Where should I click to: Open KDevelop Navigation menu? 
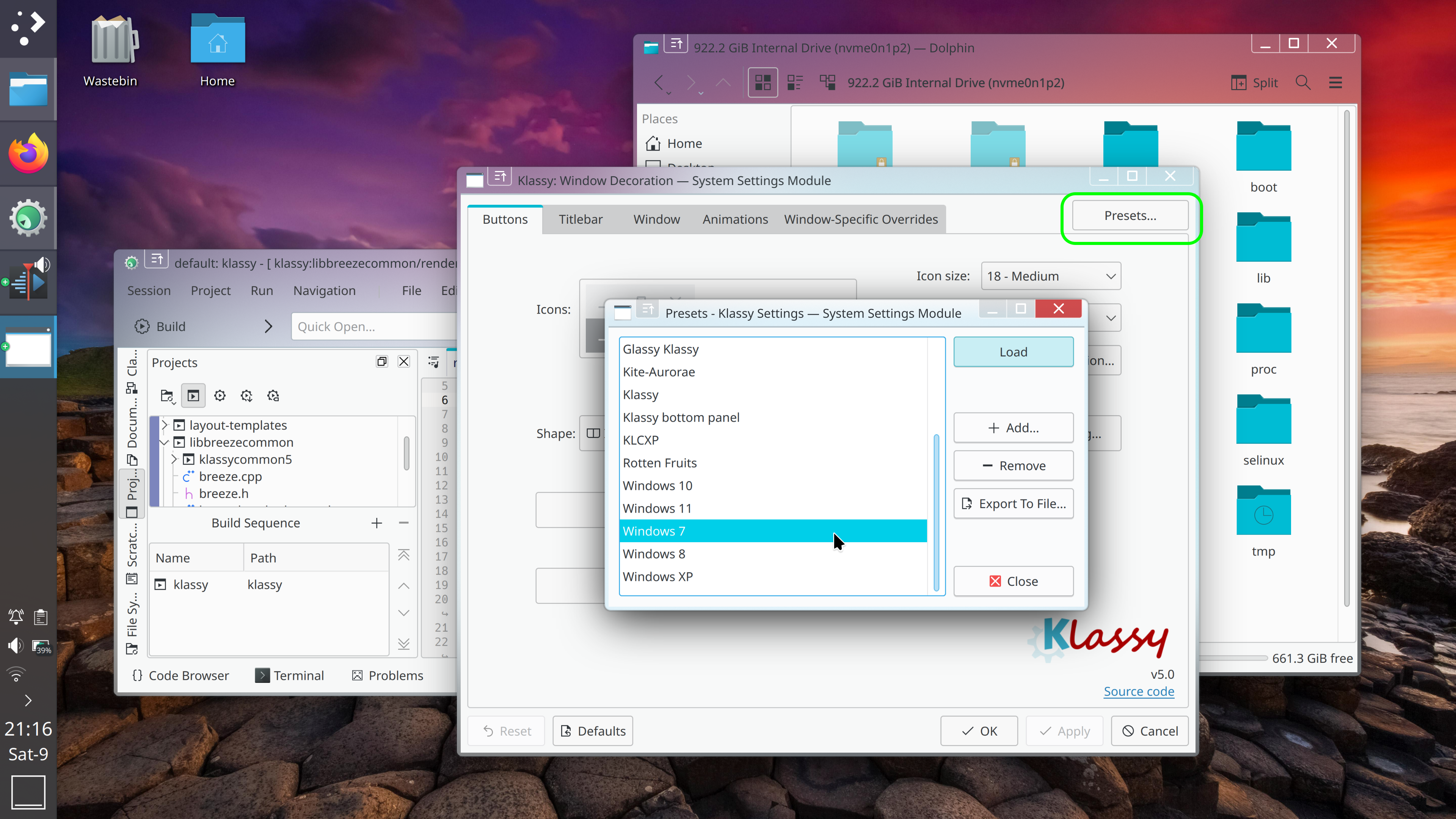click(325, 290)
